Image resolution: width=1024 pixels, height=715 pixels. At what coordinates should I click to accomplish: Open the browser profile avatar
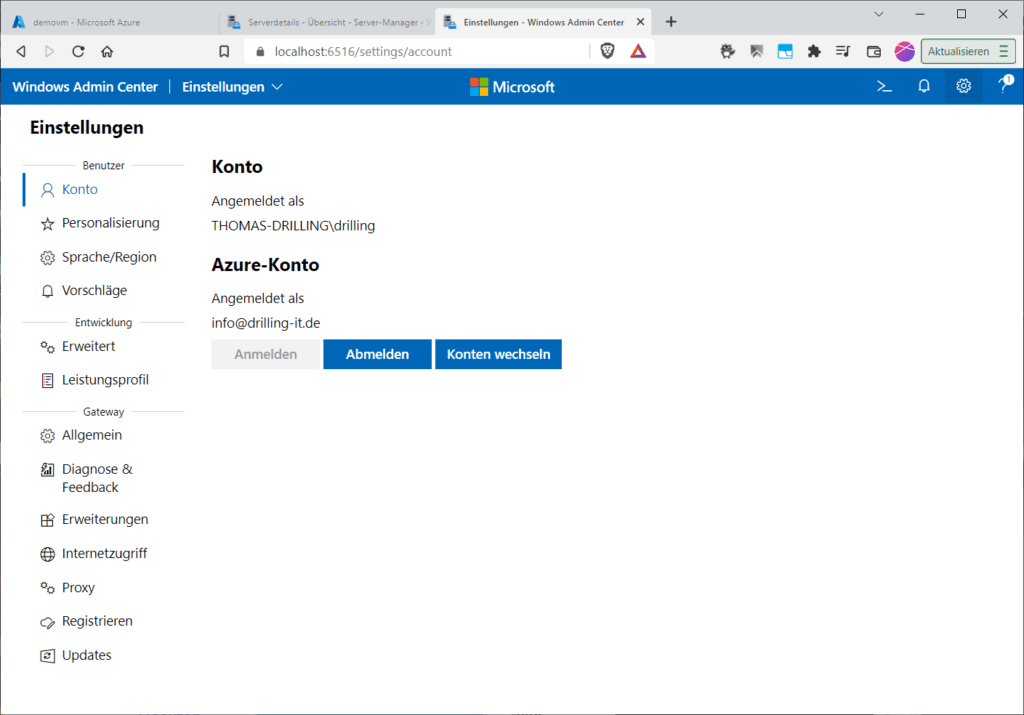pyautogui.click(x=904, y=51)
